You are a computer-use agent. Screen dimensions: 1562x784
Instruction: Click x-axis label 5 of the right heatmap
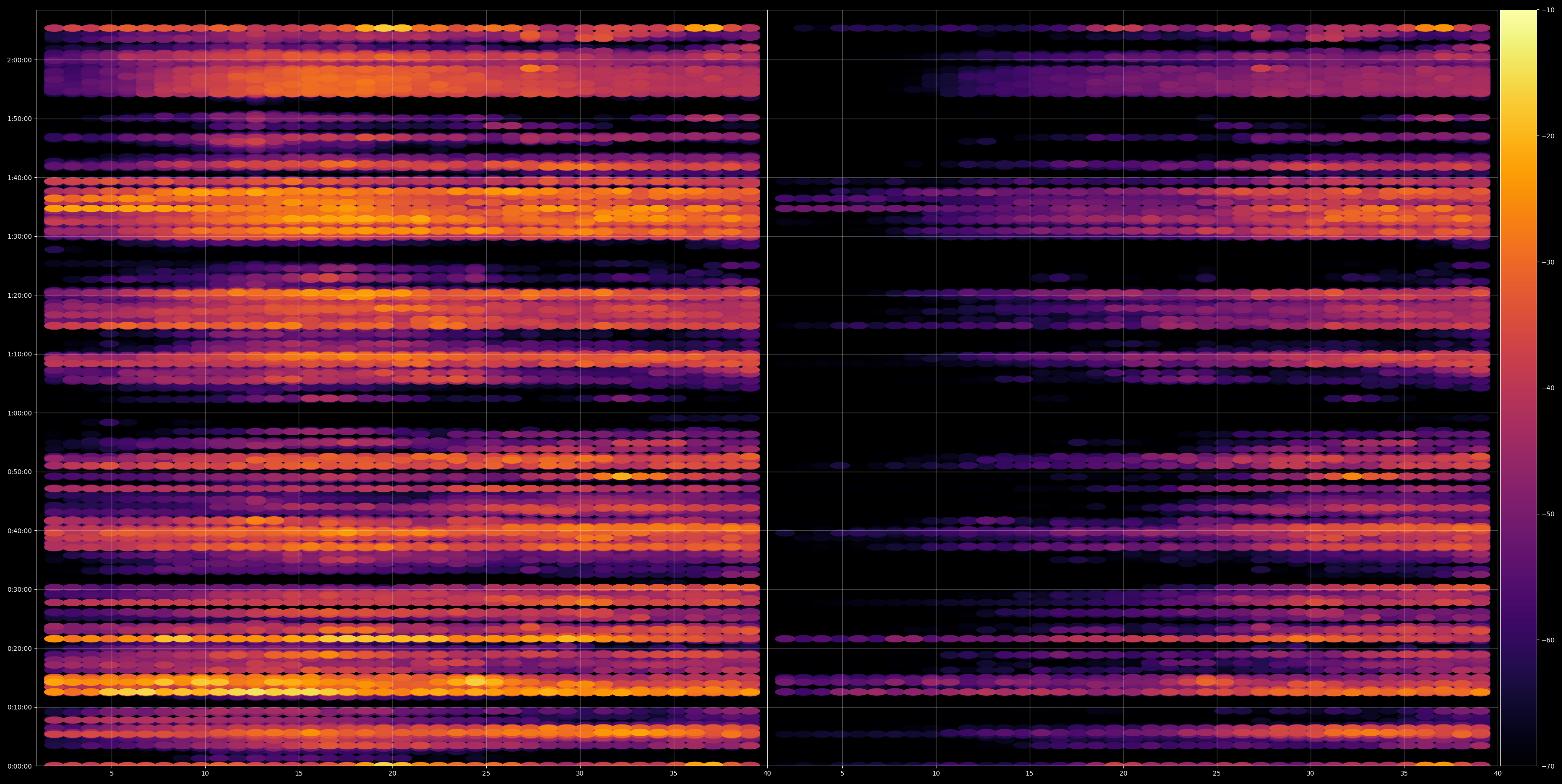842,774
